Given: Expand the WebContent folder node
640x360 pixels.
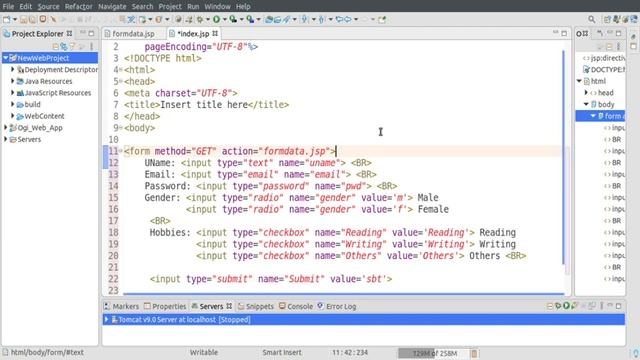Looking at the screenshot, I should pyautogui.click(x=12, y=116).
